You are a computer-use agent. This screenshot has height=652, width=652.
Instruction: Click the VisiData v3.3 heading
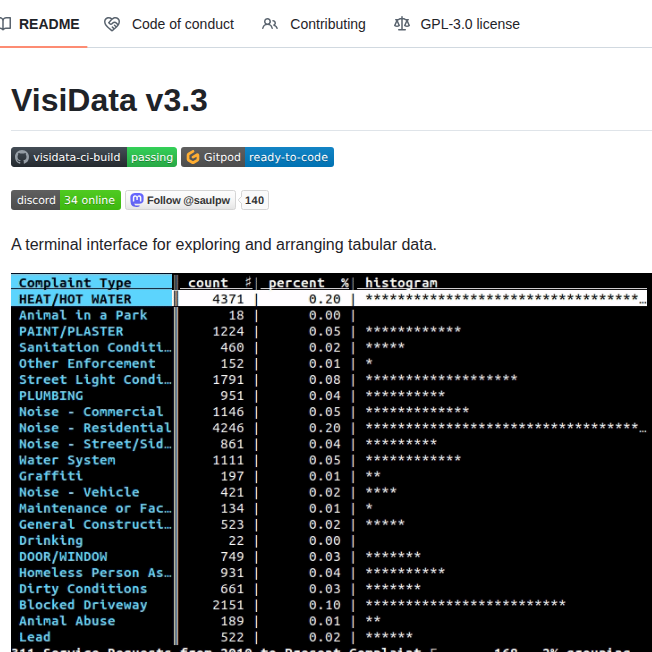click(x=109, y=100)
